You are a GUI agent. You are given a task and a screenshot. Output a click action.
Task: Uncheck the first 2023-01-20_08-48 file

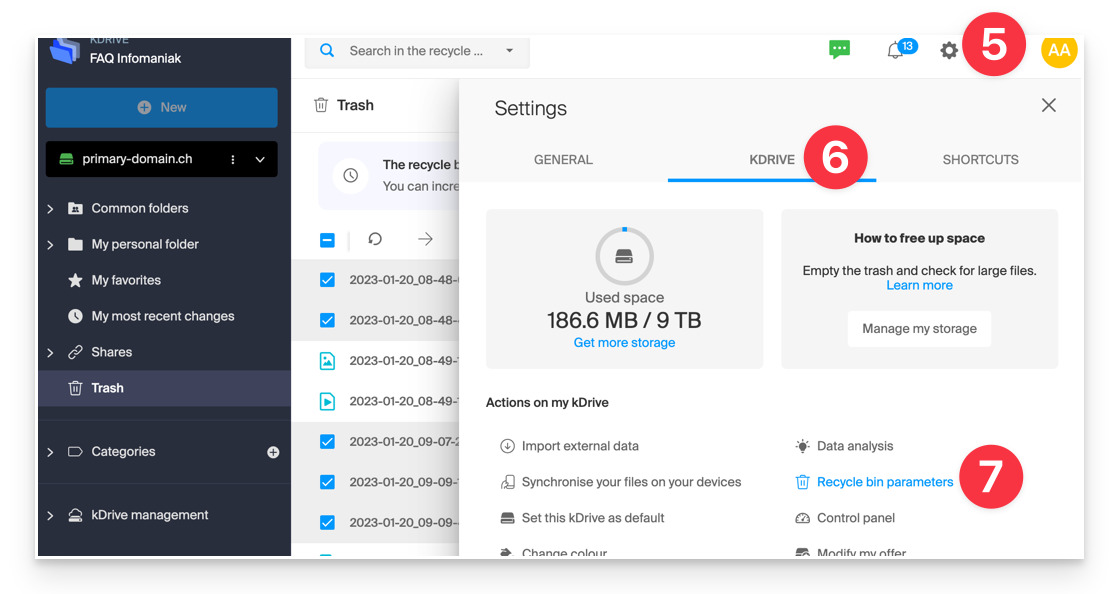coord(327,281)
